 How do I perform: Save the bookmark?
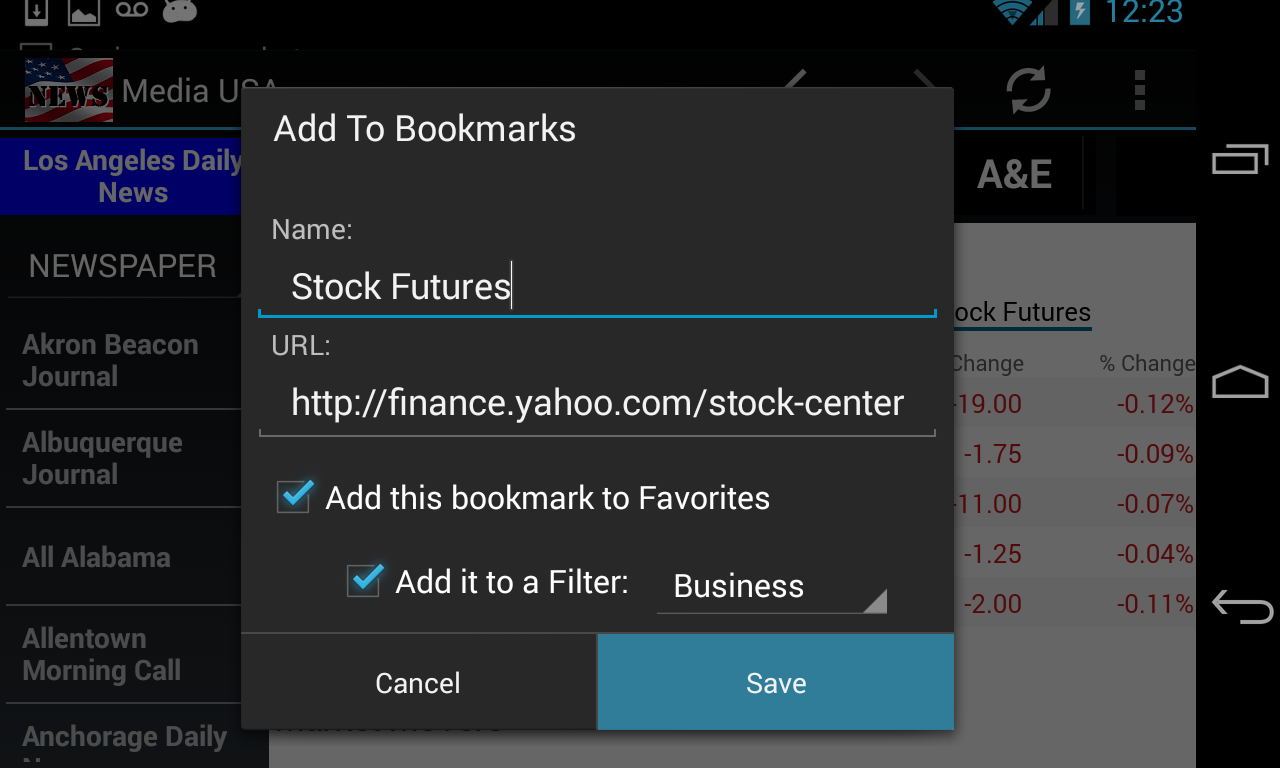[x=775, y=683]
